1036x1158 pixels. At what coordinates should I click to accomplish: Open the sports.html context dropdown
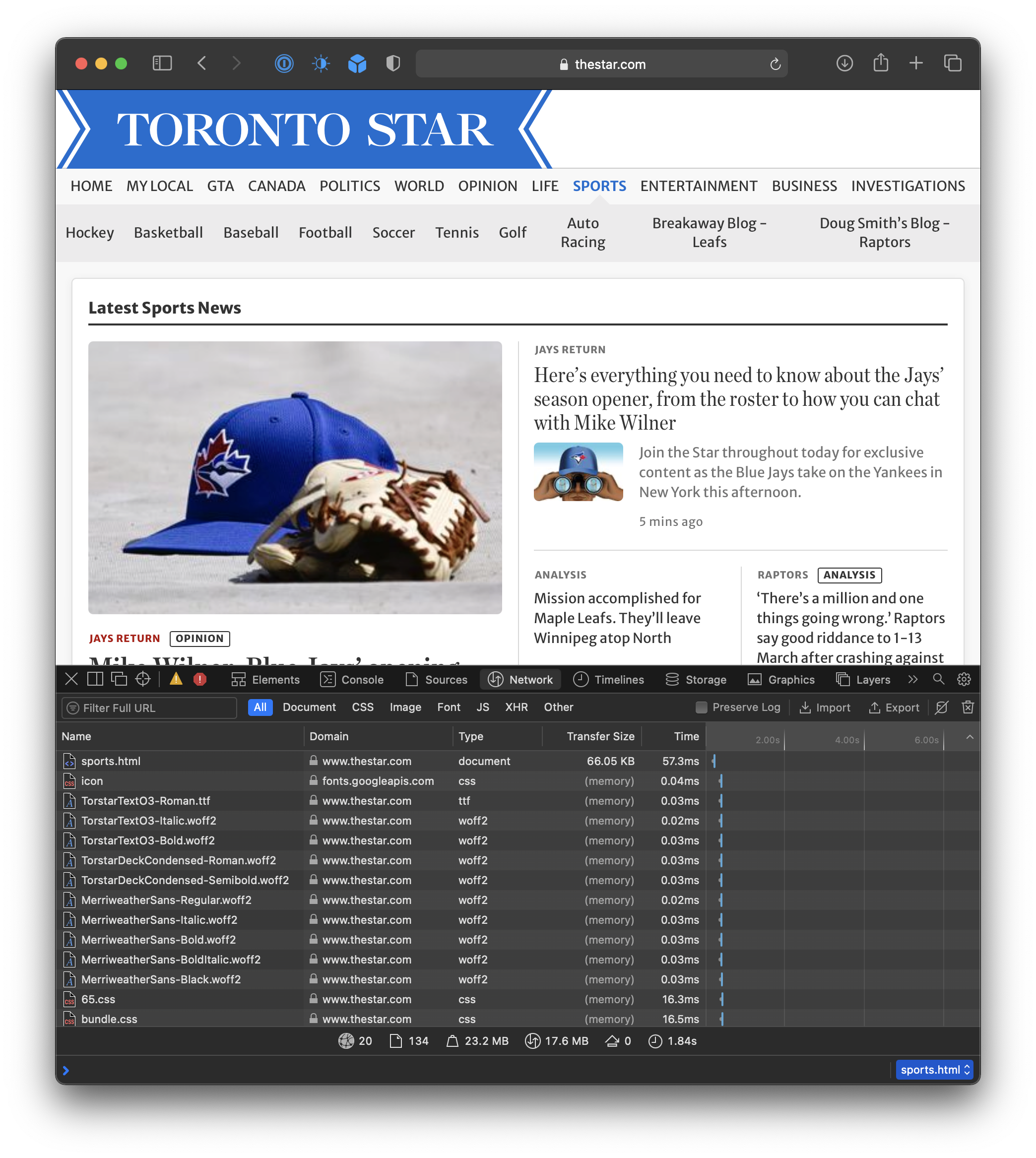pos(934,1070)
